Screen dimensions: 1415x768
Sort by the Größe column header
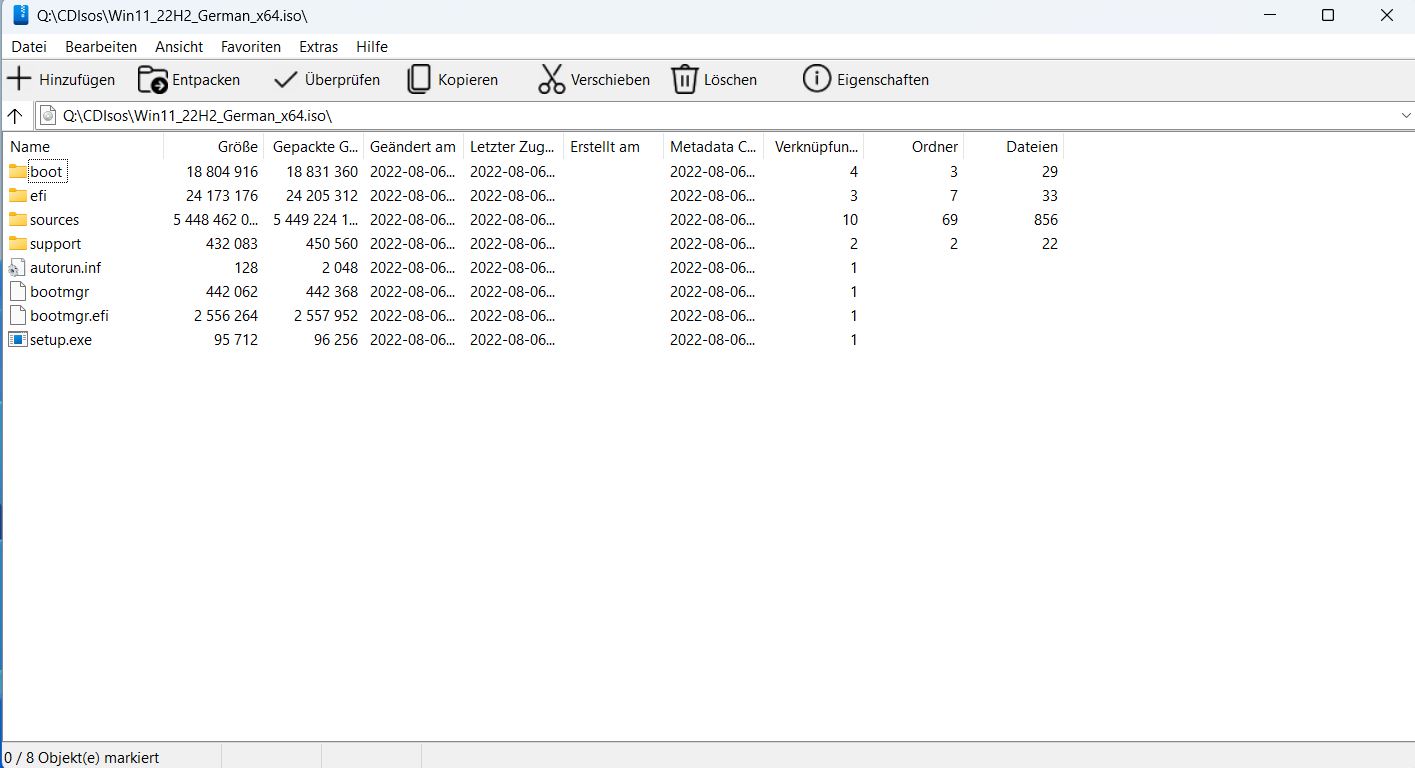[213, 147]
